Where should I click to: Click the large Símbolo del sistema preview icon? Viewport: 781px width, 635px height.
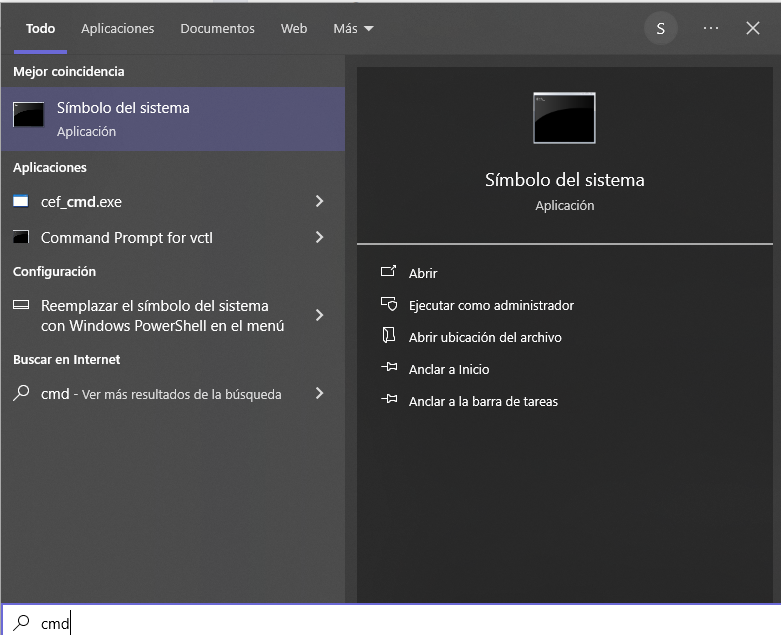tap(564, 118)
